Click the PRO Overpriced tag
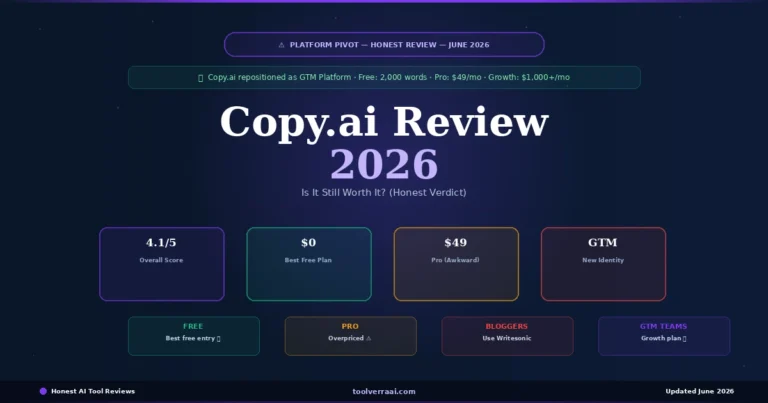 coord(351,336)
